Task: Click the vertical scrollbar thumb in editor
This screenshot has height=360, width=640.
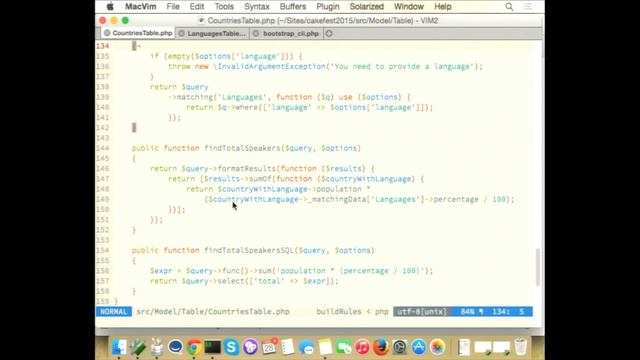Action: [x=538, y=267]
